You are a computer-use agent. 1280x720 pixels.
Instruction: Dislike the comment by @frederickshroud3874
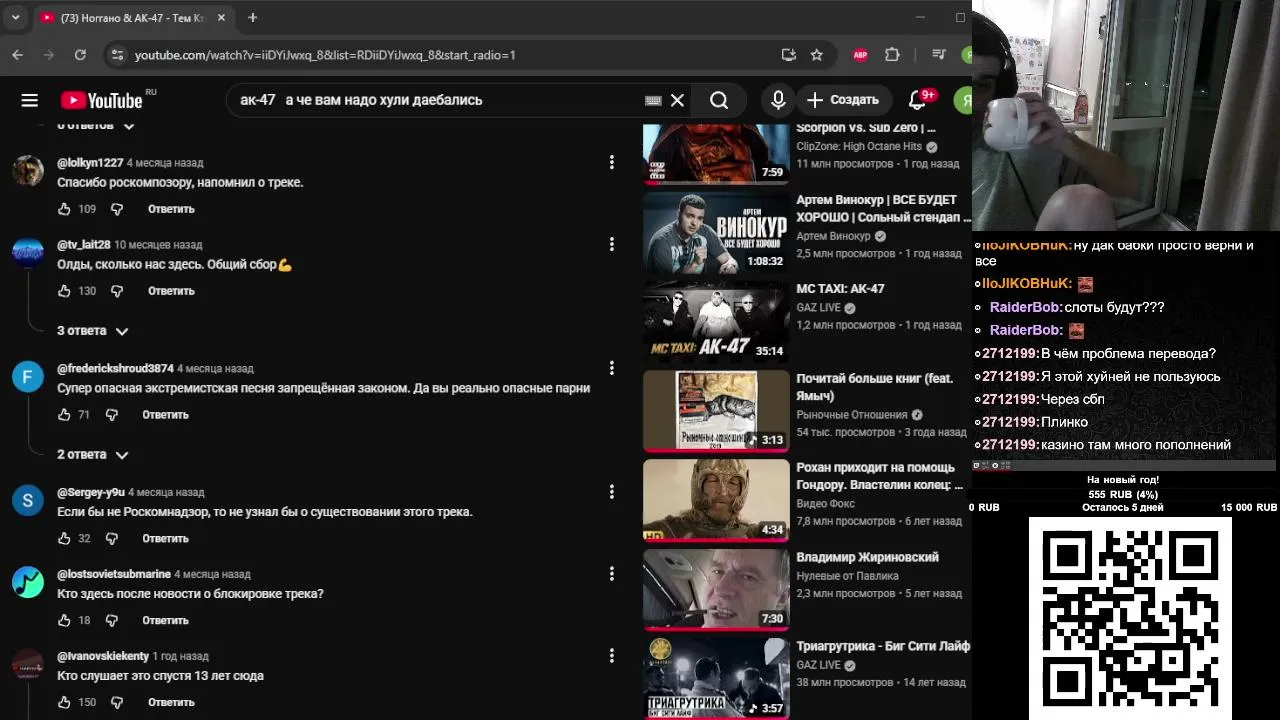coord(111,414)
